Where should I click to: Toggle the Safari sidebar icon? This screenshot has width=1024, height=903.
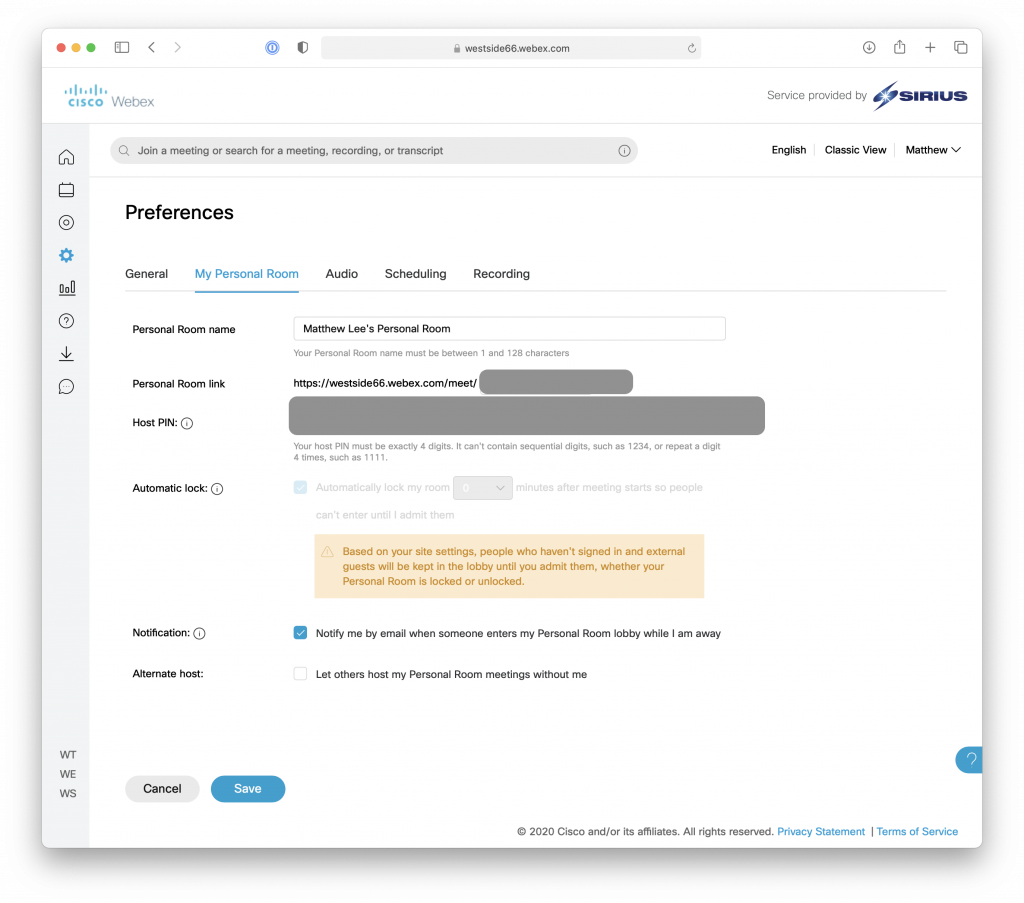(122, 48)
